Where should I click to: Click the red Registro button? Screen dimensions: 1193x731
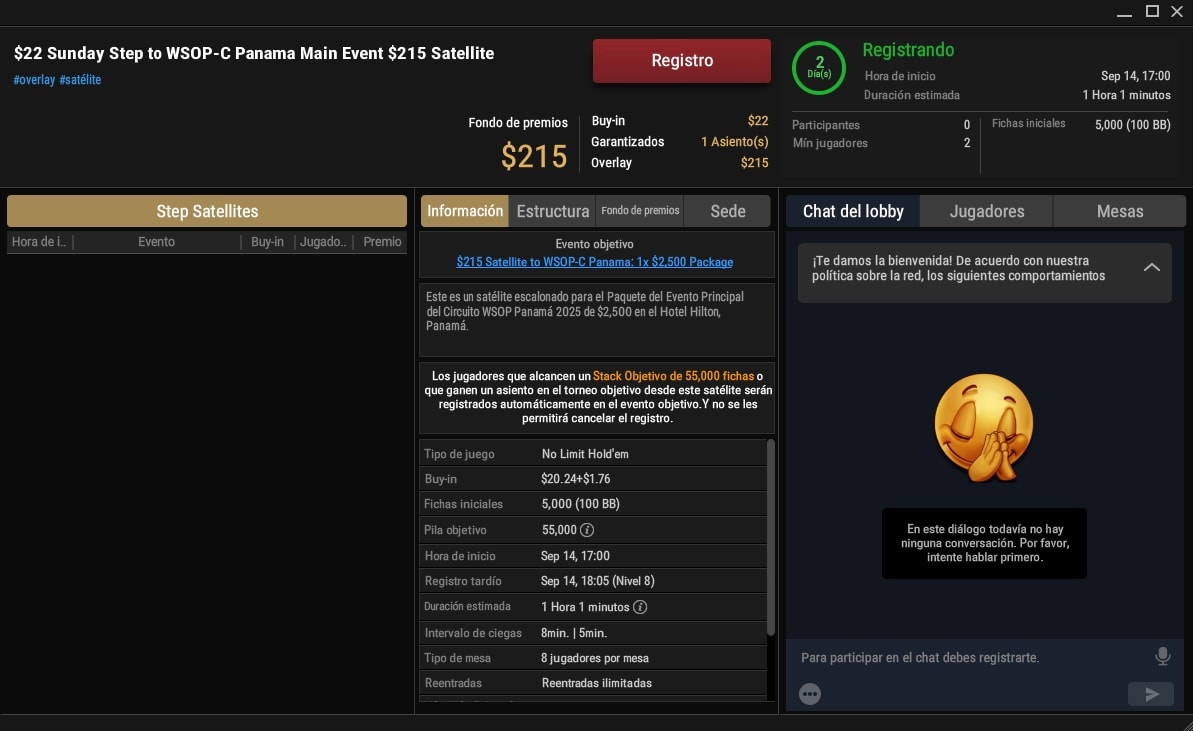point(682,61)
